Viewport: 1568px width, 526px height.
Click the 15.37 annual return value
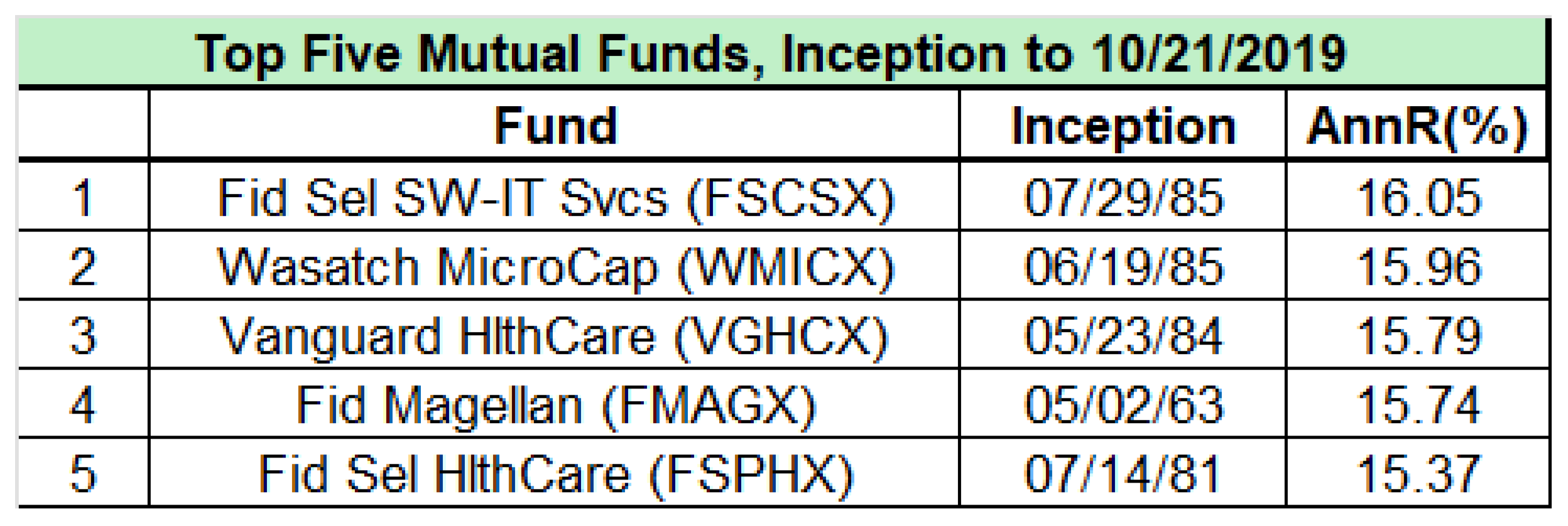tap(1418, 474)
